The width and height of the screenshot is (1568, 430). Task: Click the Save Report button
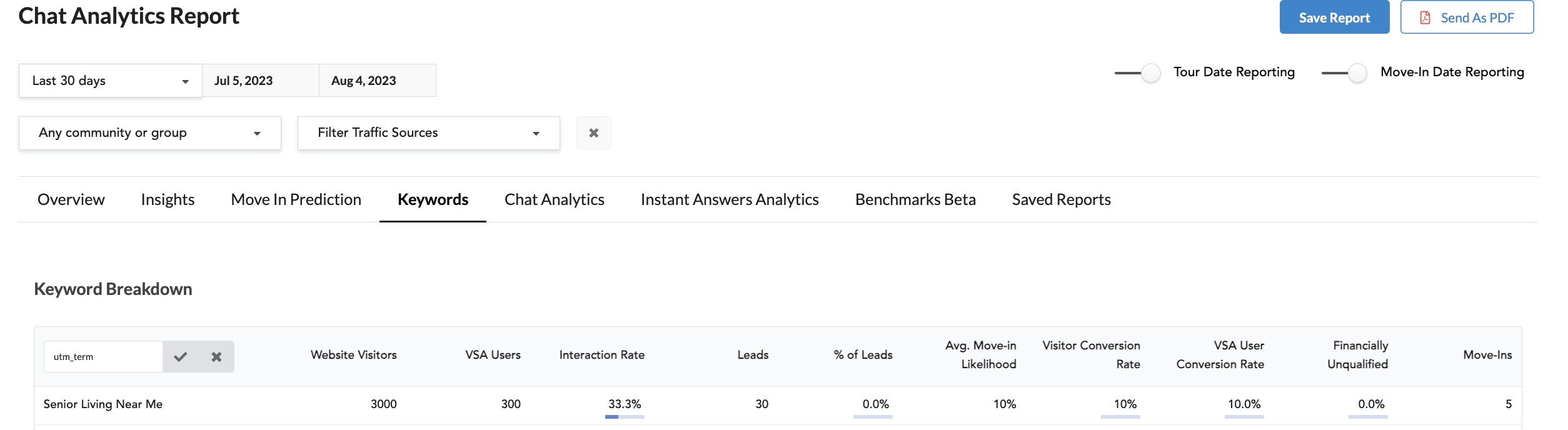coord(1334,17)
